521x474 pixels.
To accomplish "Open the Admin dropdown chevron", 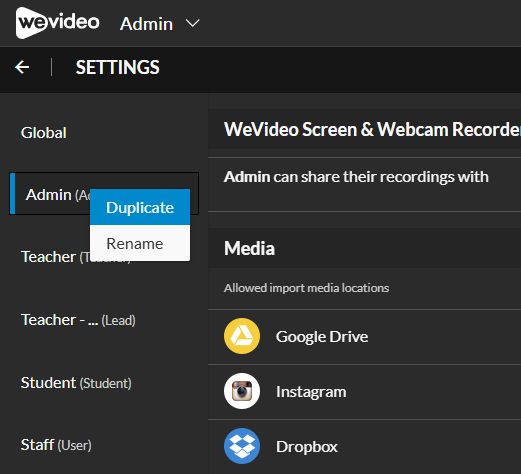I will click(x=192, y=23).
